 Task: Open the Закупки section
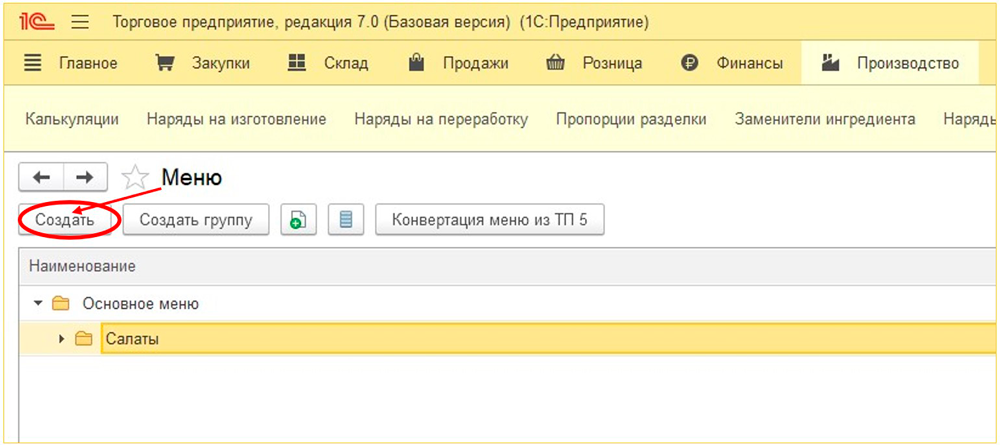(x=203, y=64)
